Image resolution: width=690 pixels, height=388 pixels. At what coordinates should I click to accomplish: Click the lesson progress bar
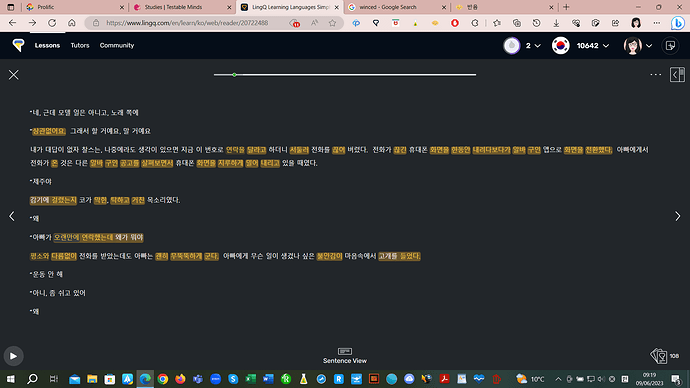[345, 75]
